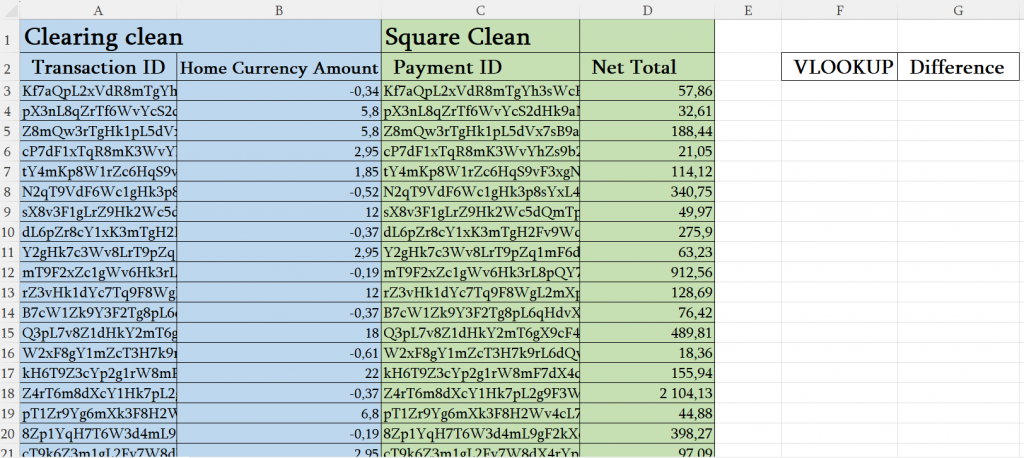This screenshot has height=458, width=1024.
Task: Click the 'Home Currency Amount' header cell
Action: [279, 68]
